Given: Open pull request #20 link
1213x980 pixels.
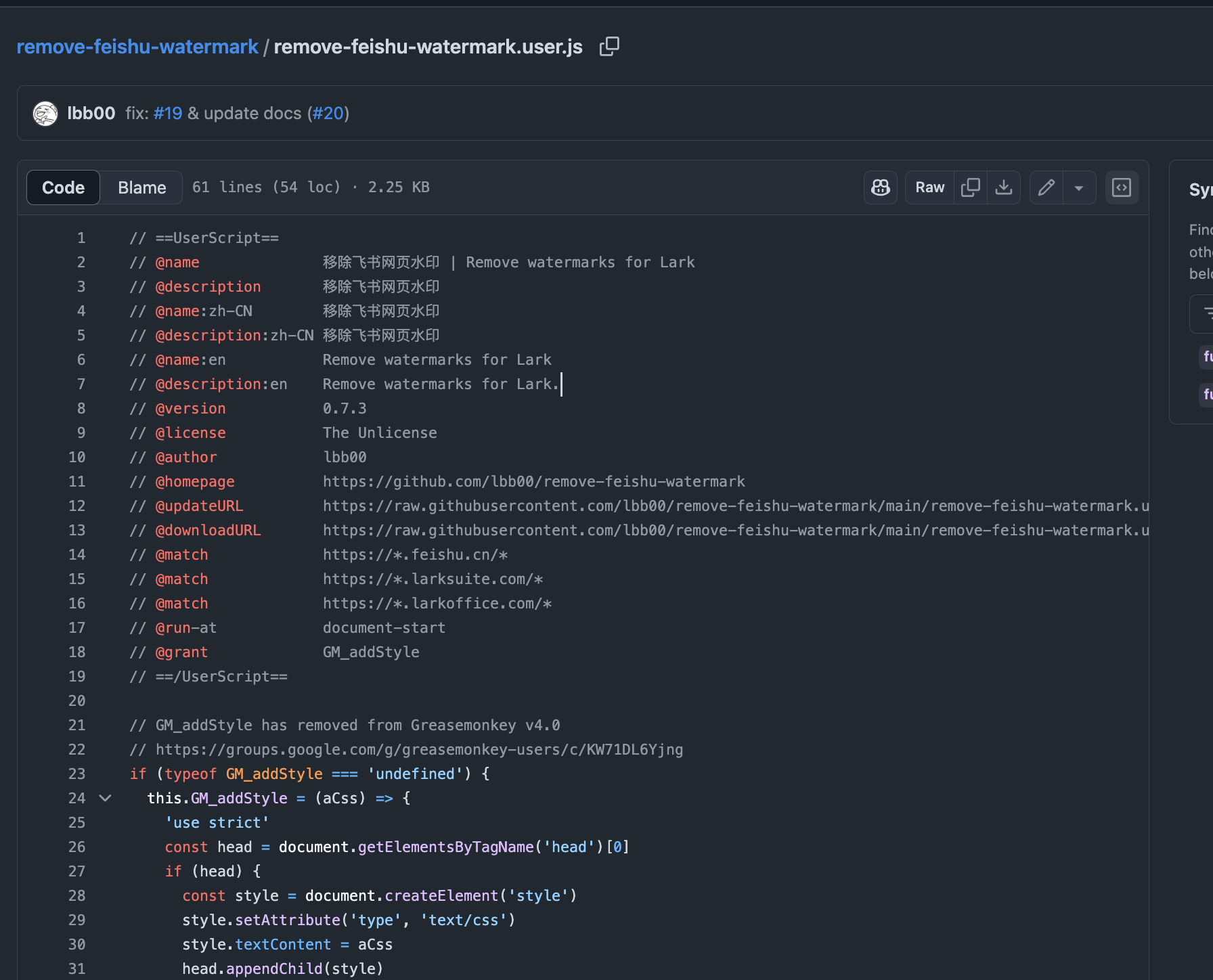Looking at the screenshot, I should [x=328, y=114].
